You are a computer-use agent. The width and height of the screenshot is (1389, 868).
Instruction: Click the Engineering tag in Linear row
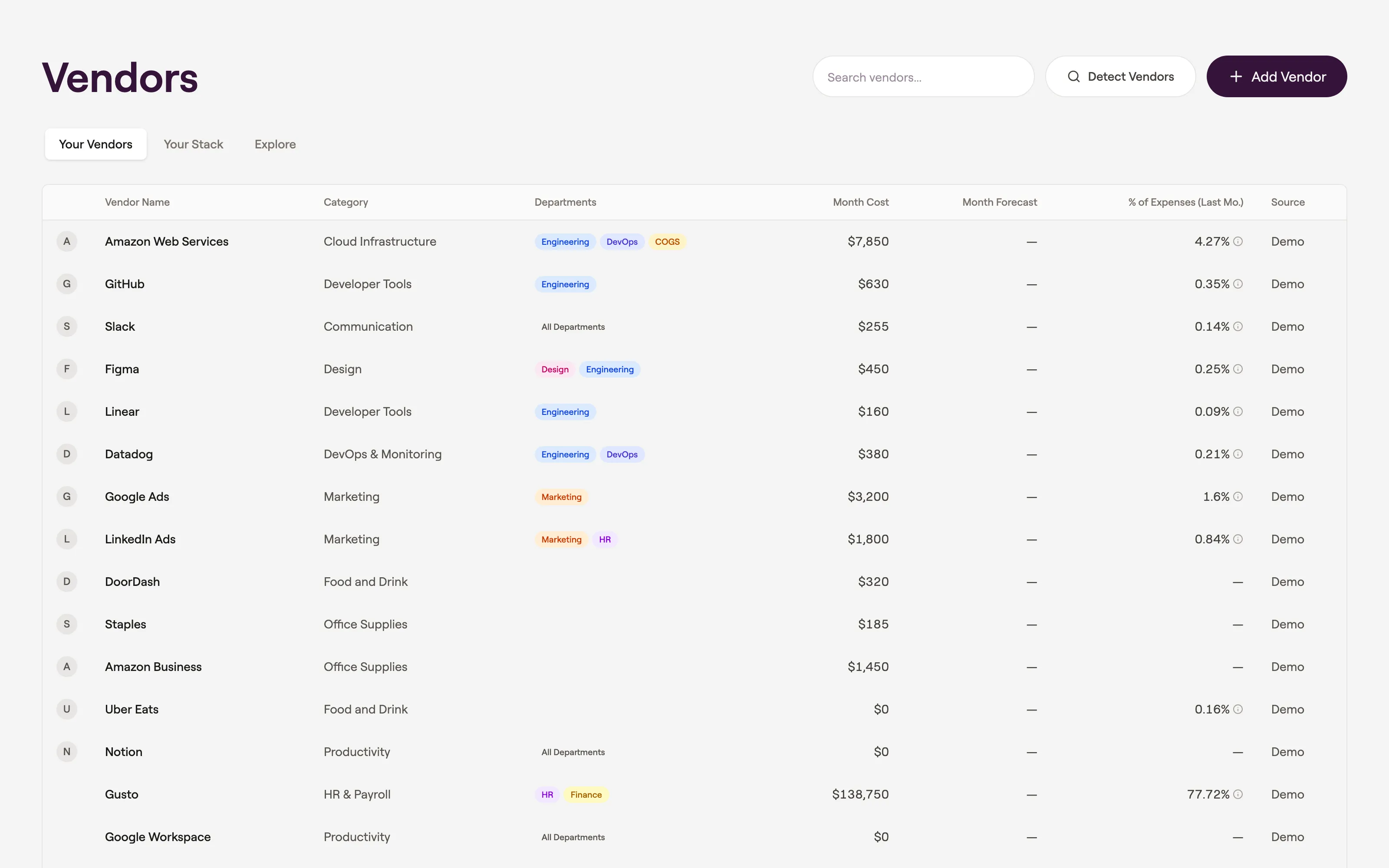565,411
